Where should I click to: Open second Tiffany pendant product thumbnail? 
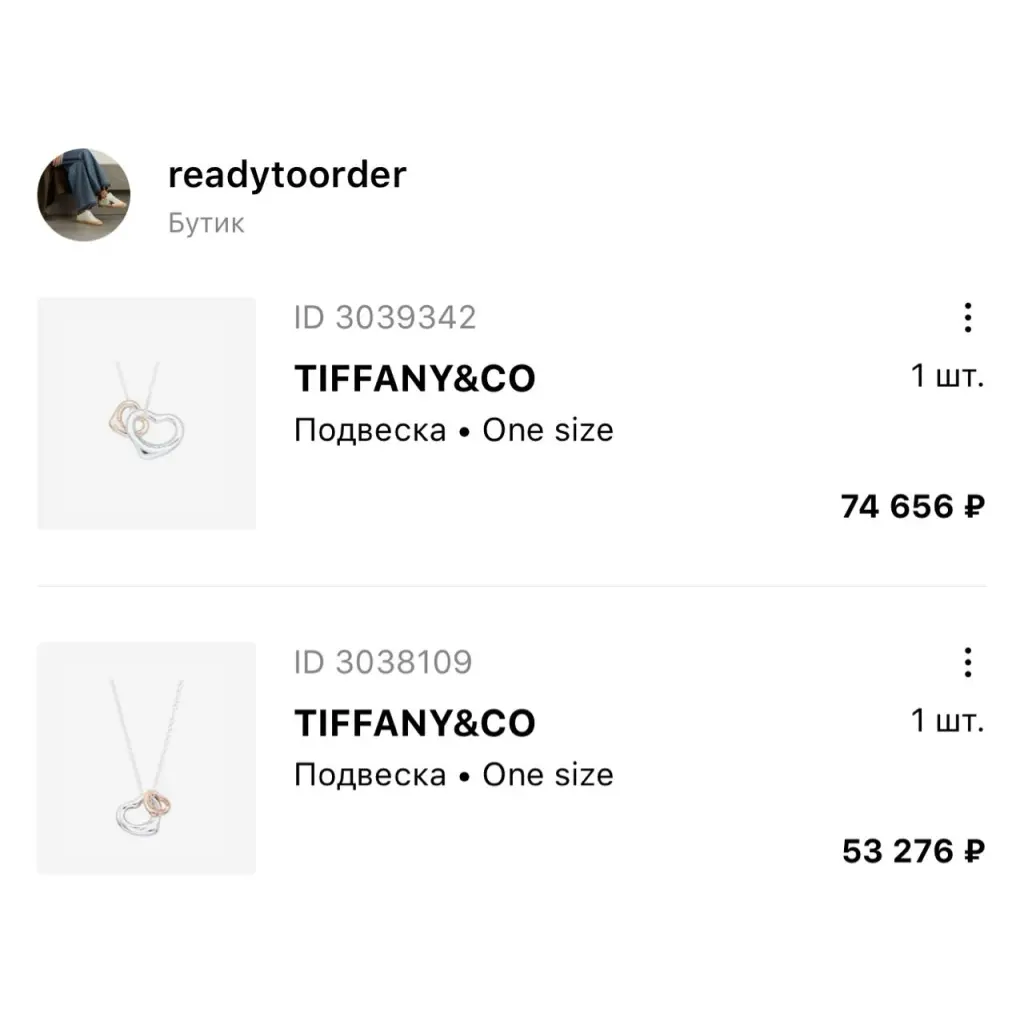(x=146, y=758)
